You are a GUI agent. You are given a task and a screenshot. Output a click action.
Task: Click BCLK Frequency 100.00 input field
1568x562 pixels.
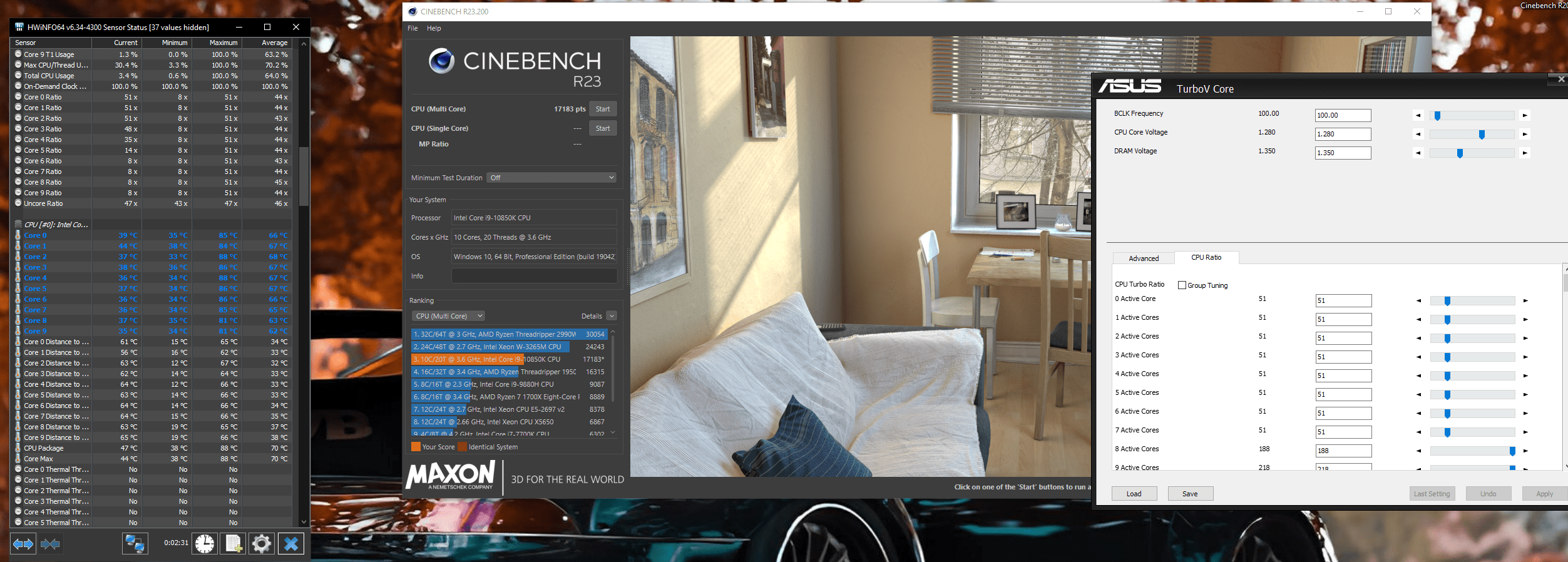click(1343, 115)
